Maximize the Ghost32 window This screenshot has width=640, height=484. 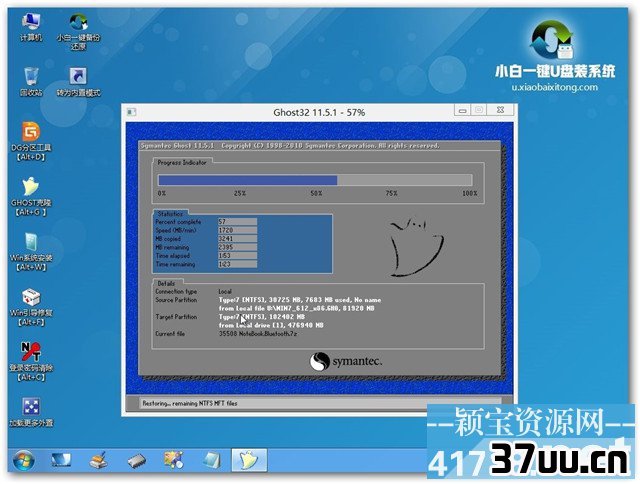pyautogui.click(x=479, y=110)
